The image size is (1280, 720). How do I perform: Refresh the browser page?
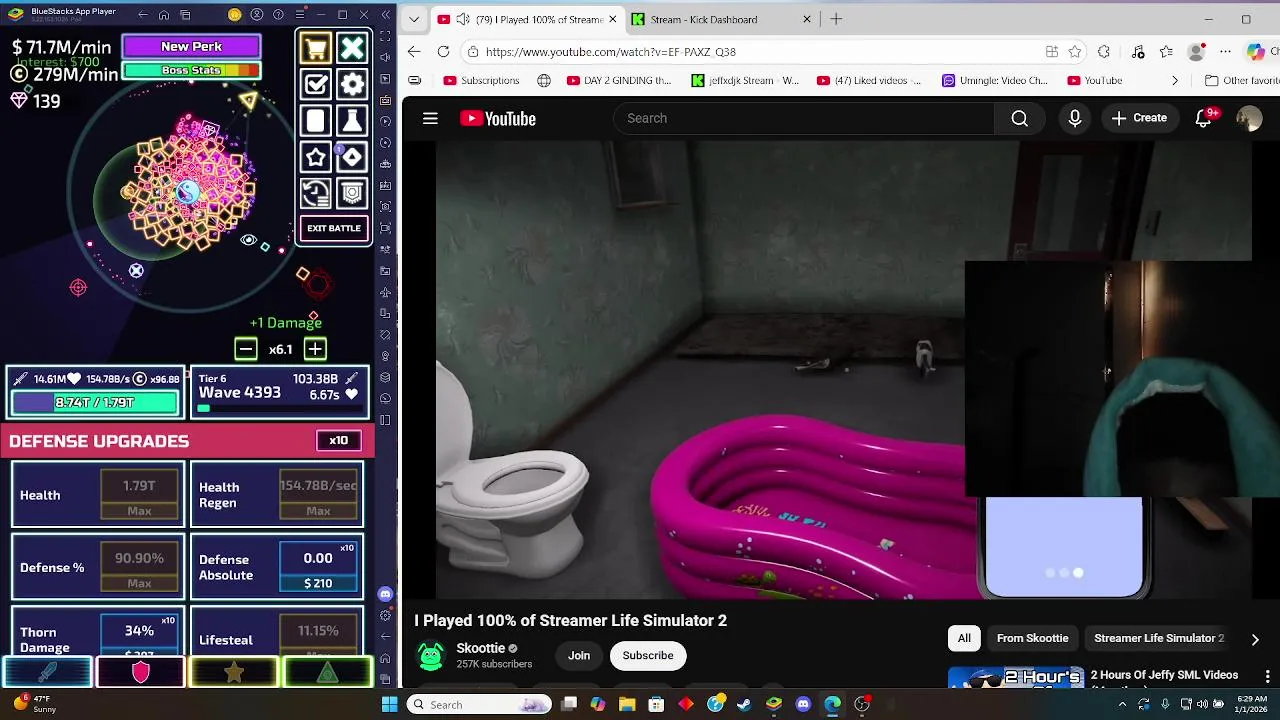point(443,52)
